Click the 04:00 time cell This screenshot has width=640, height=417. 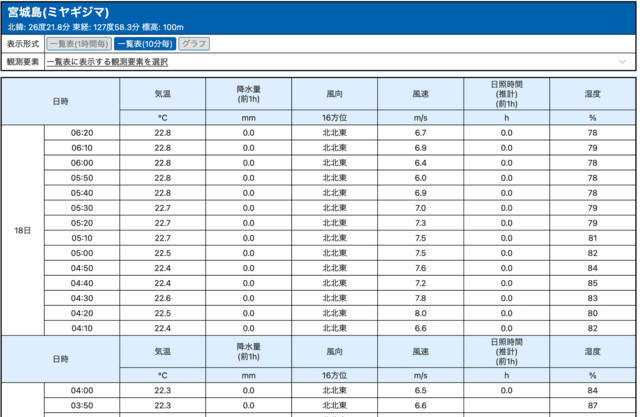[82, 391]
